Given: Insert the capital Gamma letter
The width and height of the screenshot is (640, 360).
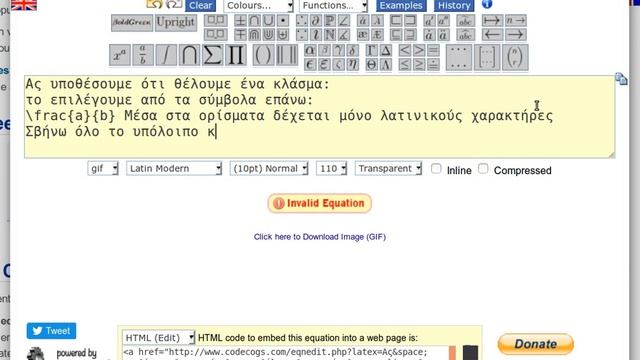Looking at the screenshot, I should [x=371, y=51].
